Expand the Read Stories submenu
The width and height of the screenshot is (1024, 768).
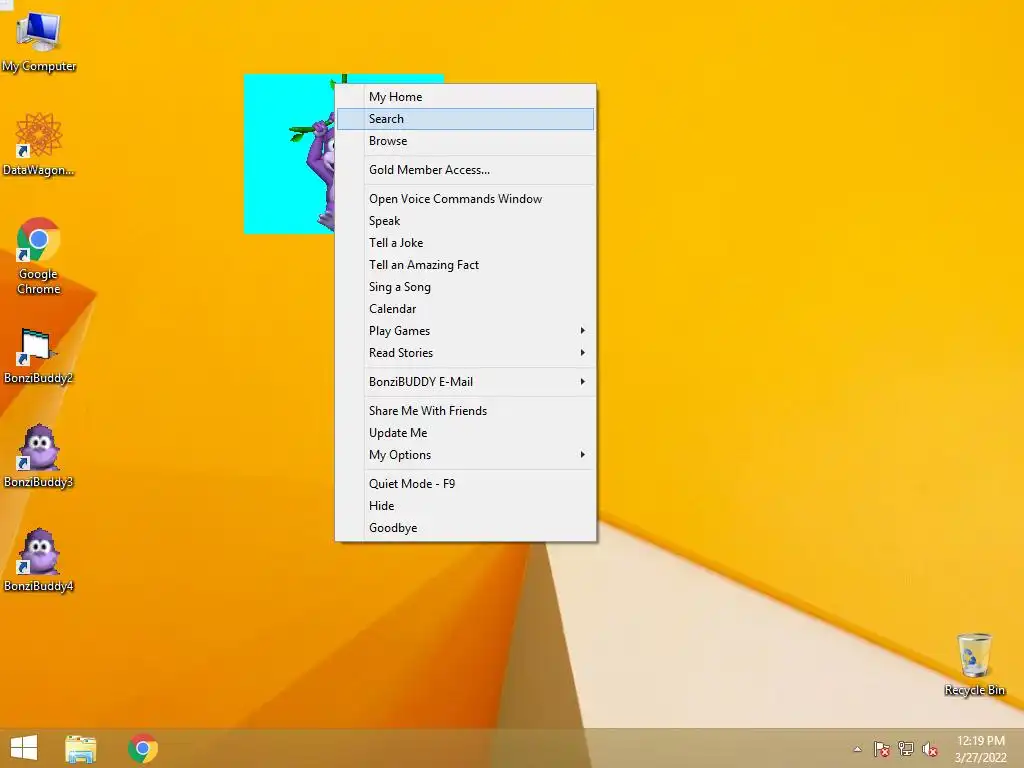(465, 353)
